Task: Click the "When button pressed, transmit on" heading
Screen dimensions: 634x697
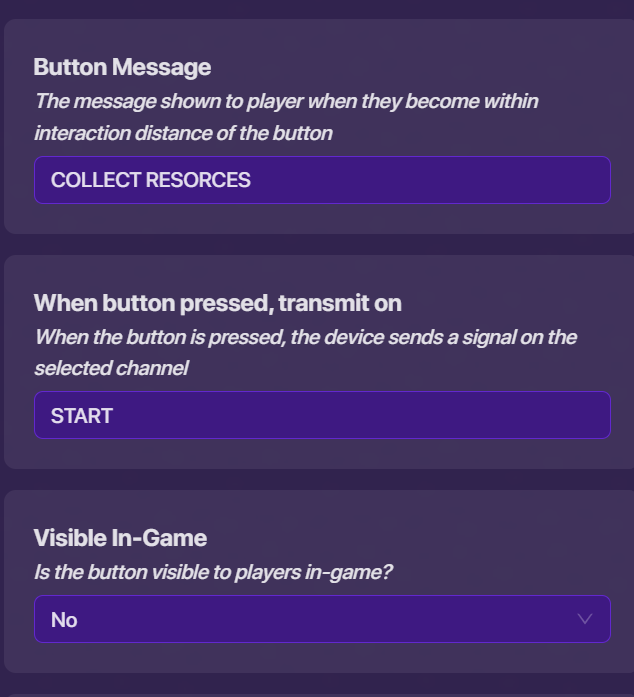Action: click(x=217, y=303)
